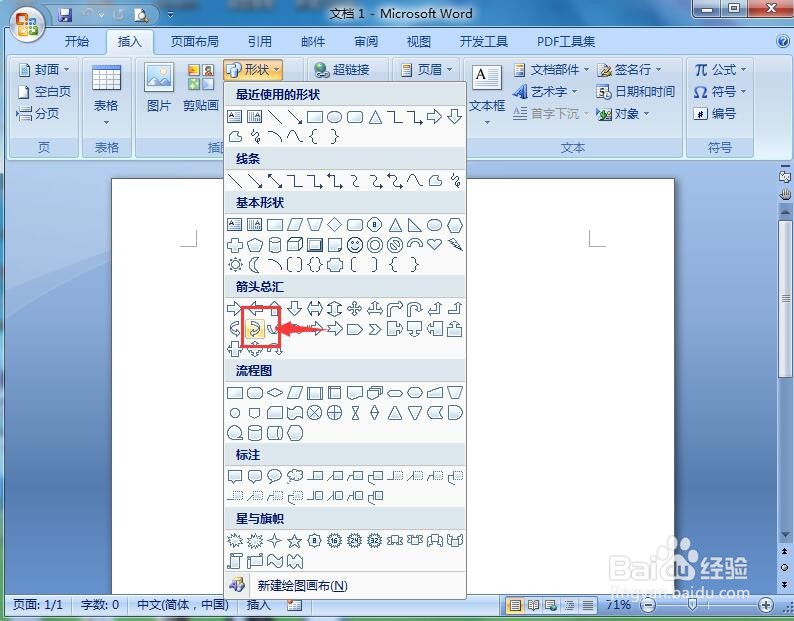
Task: Select the cylinder (can) basic shape
Action: click(274, 245)
